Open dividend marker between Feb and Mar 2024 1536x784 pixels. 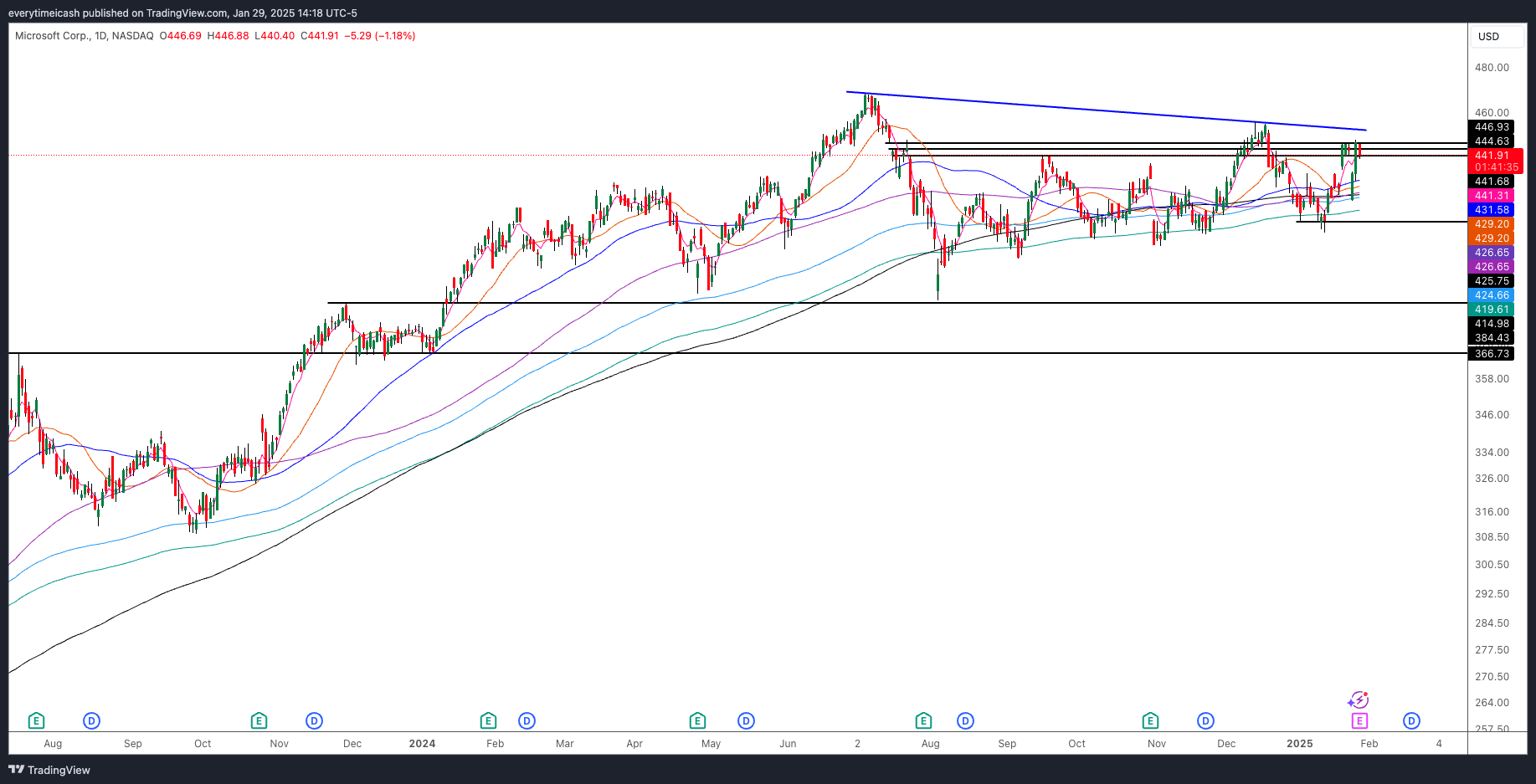[x=527, y=720]
